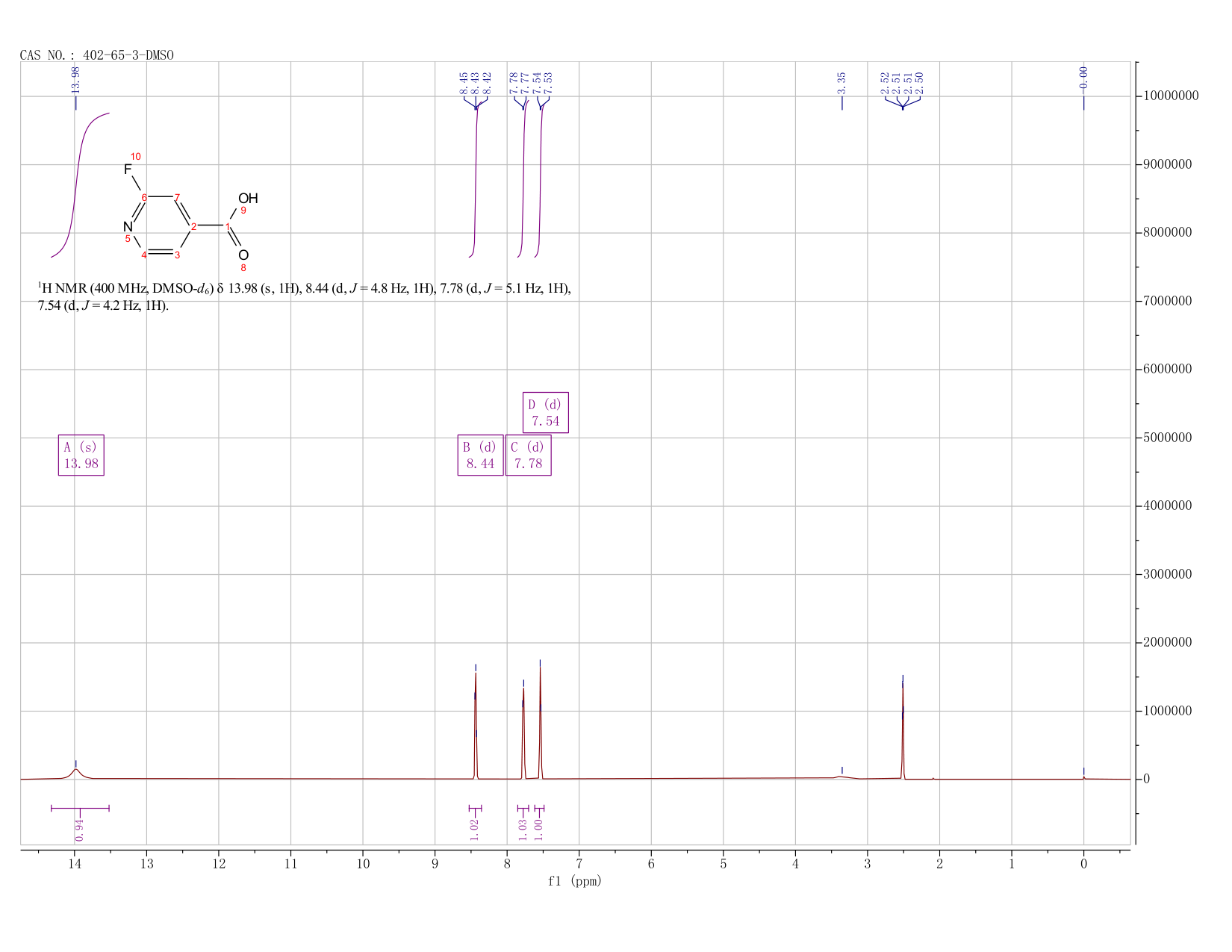
Task: Select multiplet box B (d) 8.44
Action: coord(480,455)
